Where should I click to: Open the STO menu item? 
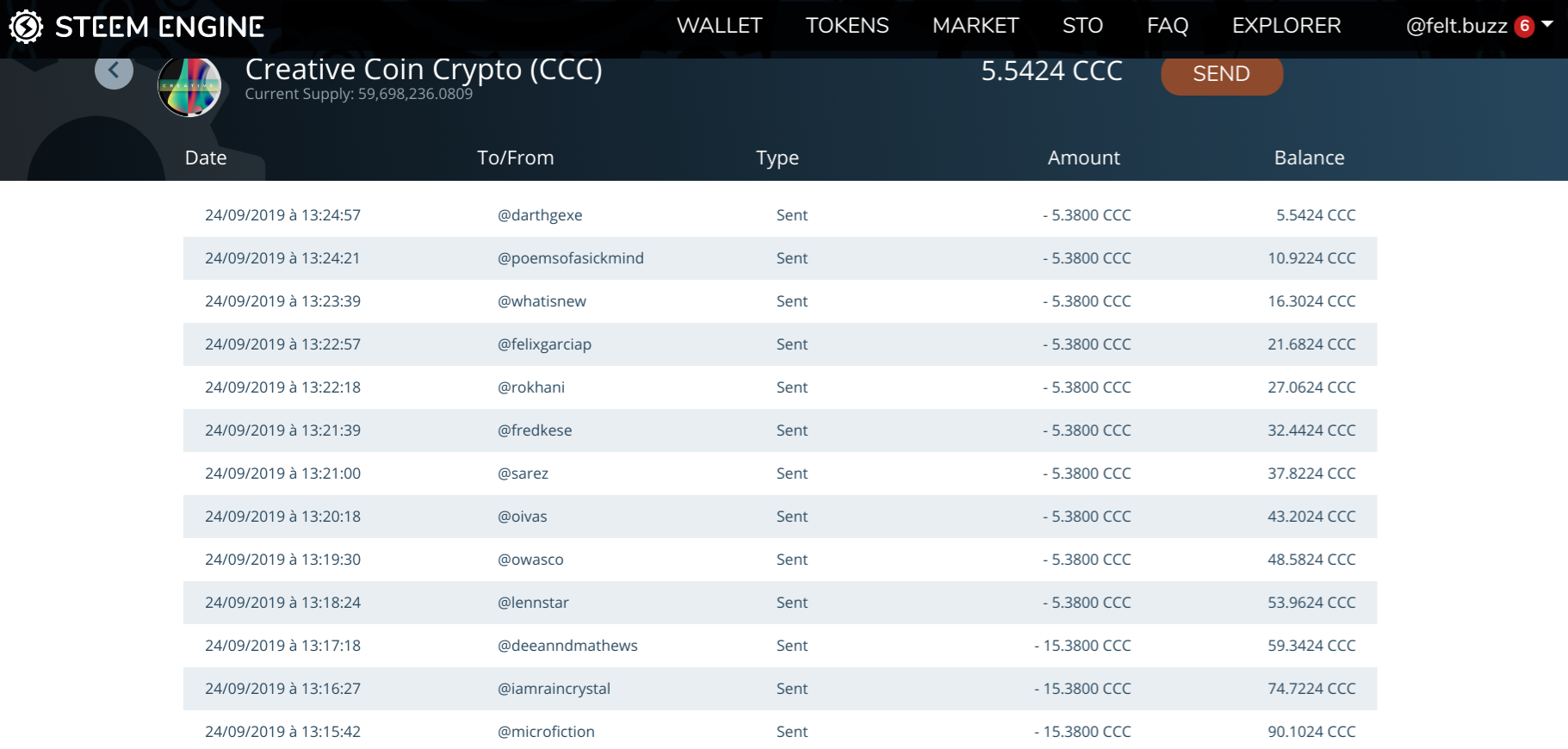pos(1082,26)
